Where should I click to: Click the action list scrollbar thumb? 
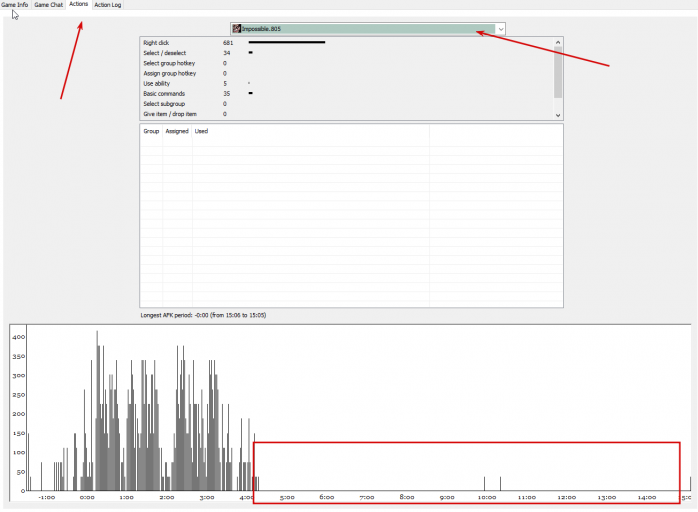click(x=558, y=72)
